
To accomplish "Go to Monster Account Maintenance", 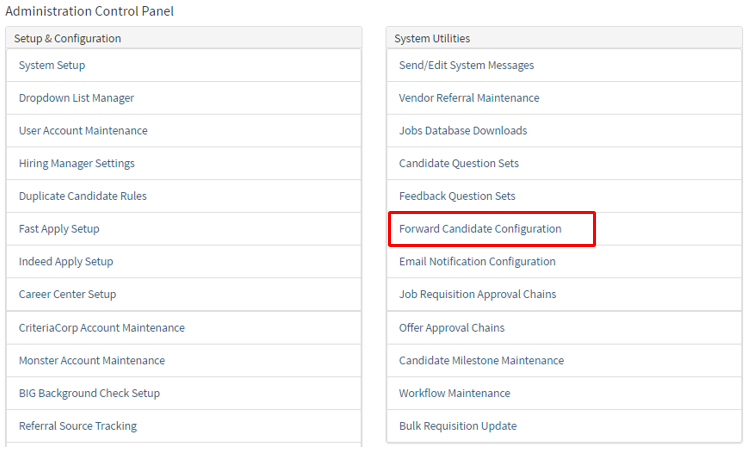I will coord(92,360).
